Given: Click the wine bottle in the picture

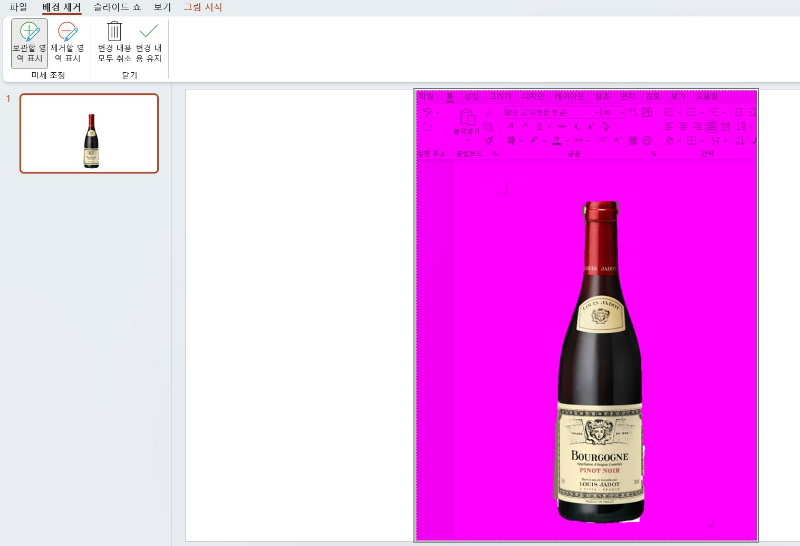Looking at the screenshot, I should click(x=599, y=361).
